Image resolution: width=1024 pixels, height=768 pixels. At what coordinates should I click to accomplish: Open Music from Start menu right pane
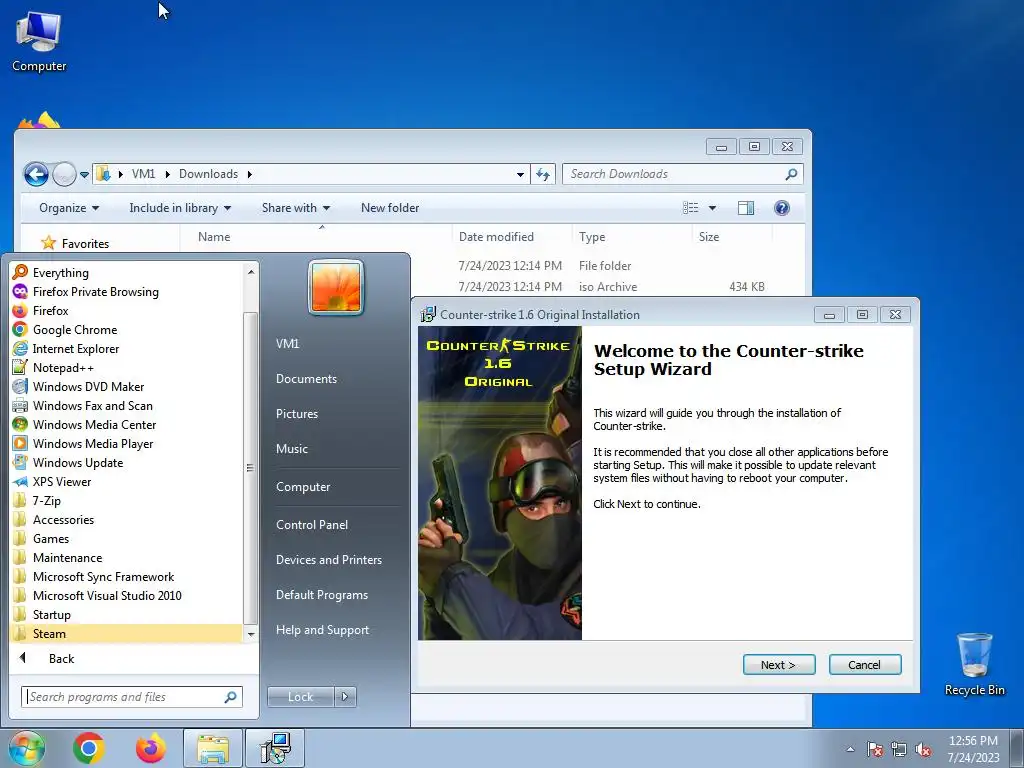pyautogui.click(x=291, y=449)
